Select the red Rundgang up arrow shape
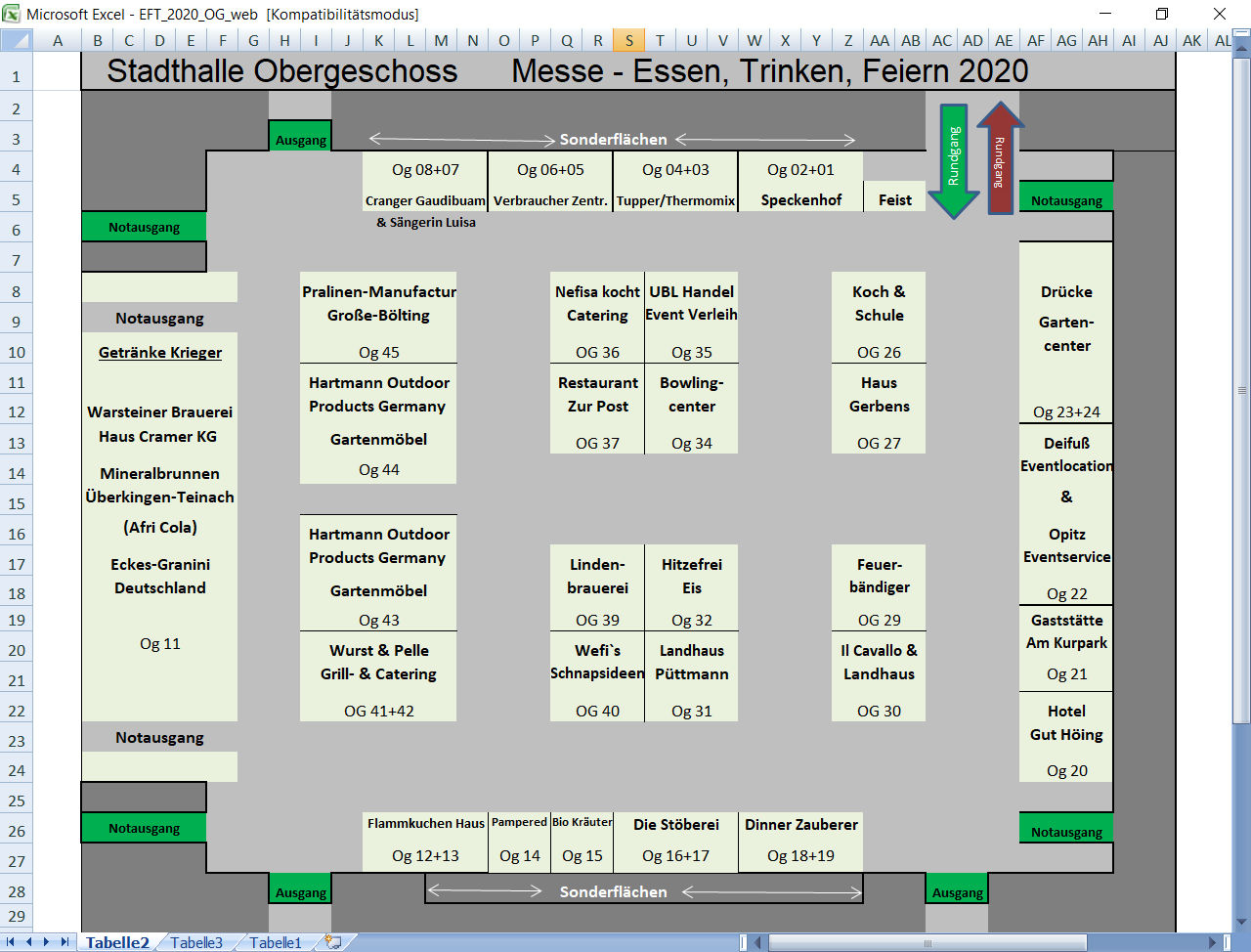1251x952 pixels. click(999, 157)
